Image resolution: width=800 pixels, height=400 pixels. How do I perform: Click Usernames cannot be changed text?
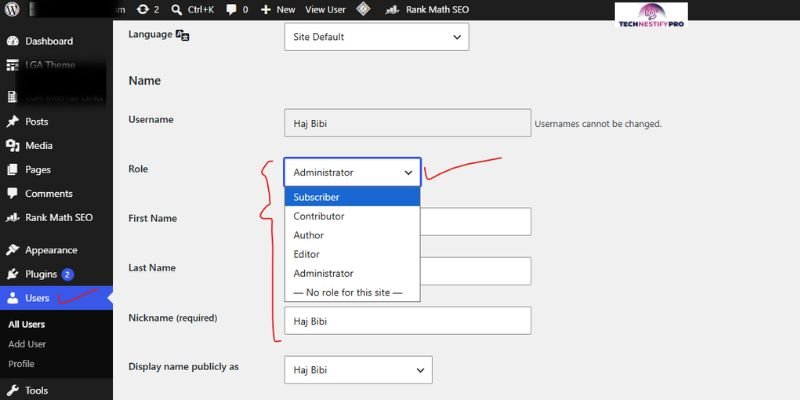[x=598, y=123]
